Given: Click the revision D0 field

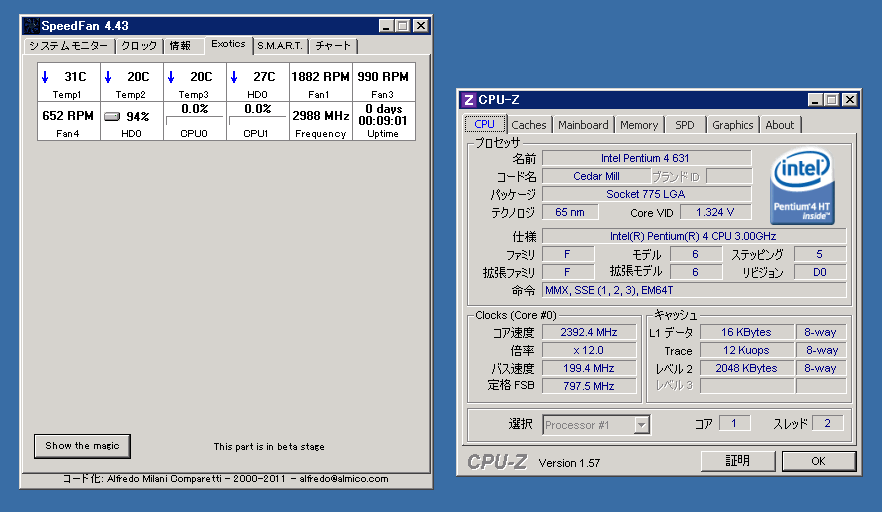Looking at the screenshot, I should 820,272.
